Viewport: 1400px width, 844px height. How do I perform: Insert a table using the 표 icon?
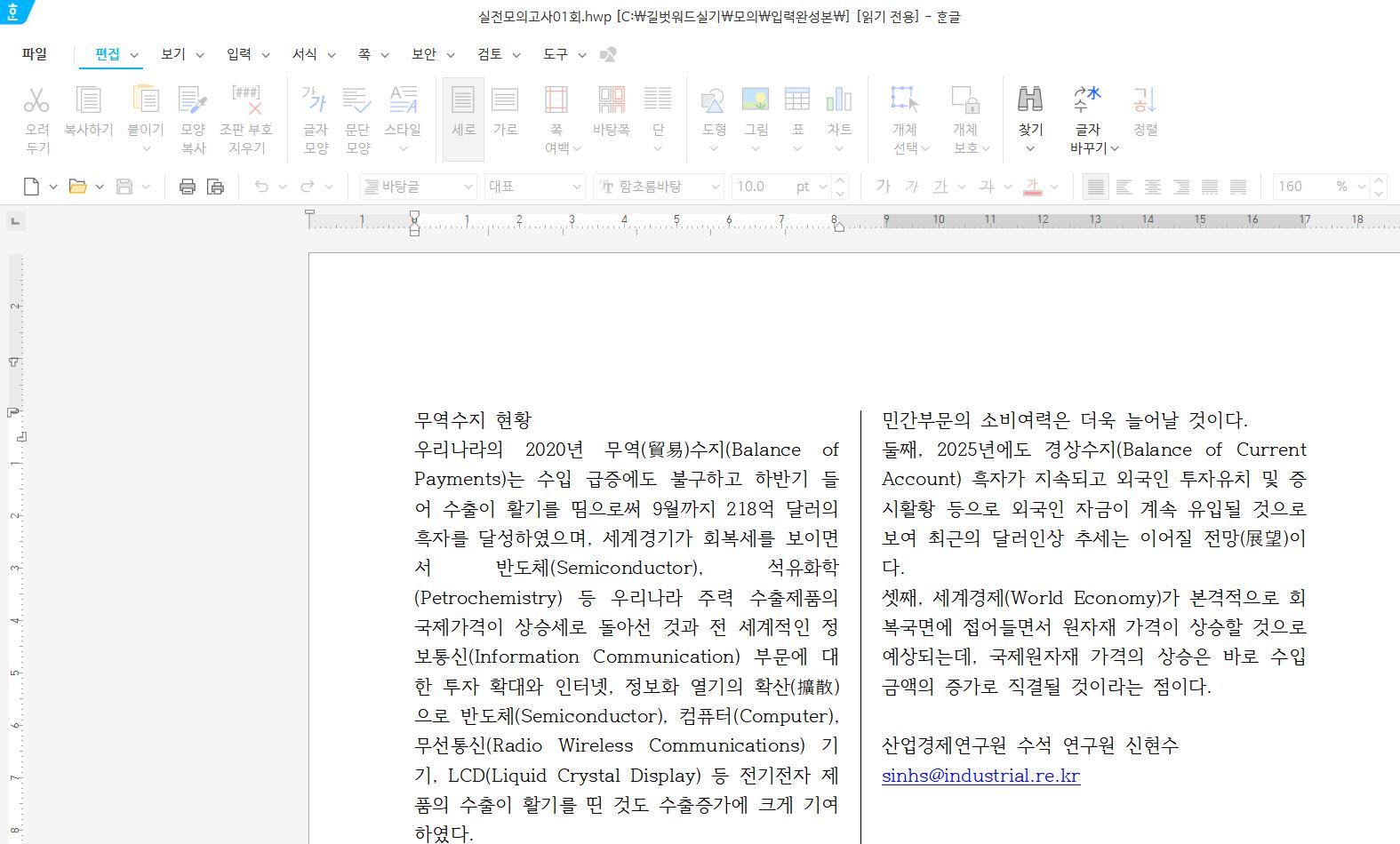pos(797,100)
